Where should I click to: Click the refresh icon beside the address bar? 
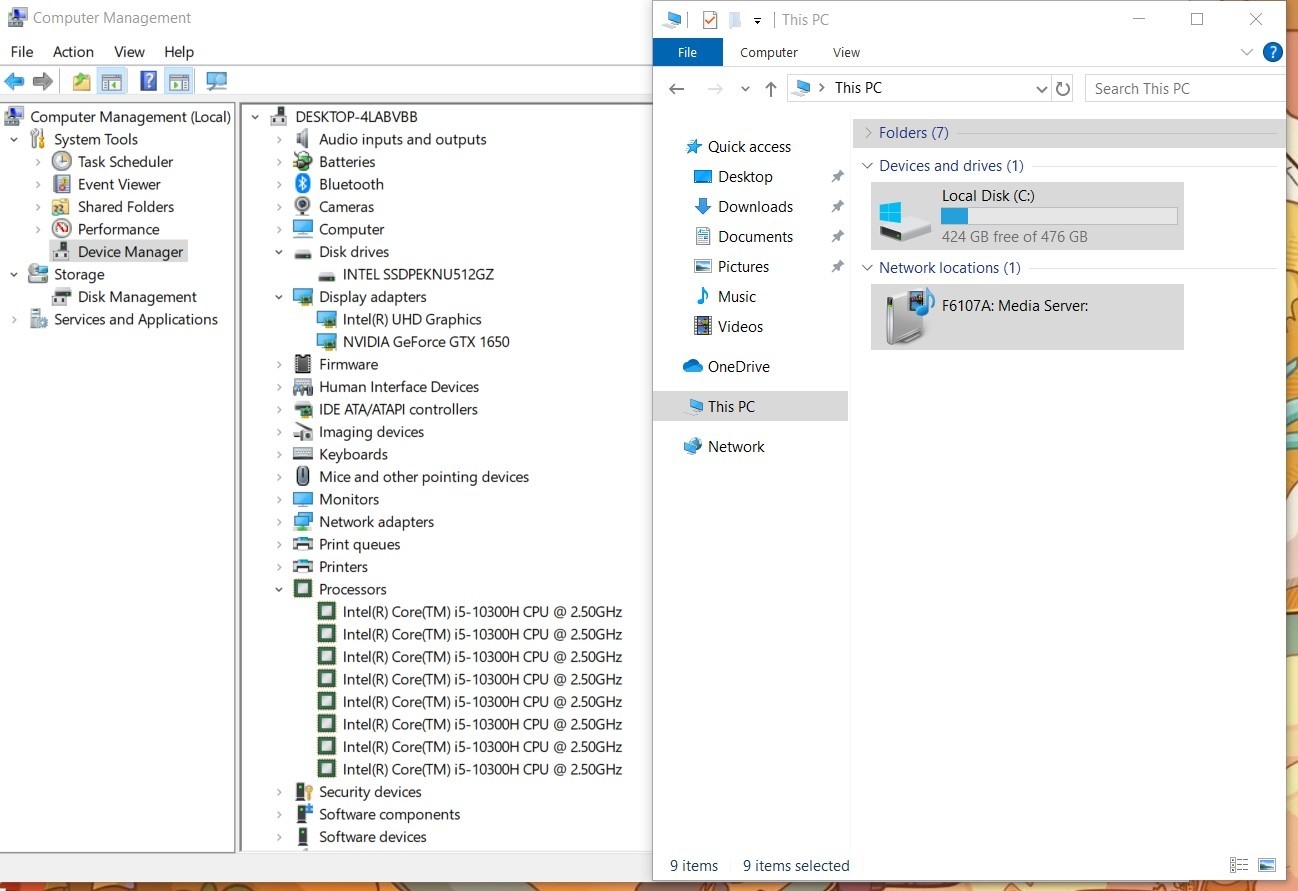[x=1063, y=89]
